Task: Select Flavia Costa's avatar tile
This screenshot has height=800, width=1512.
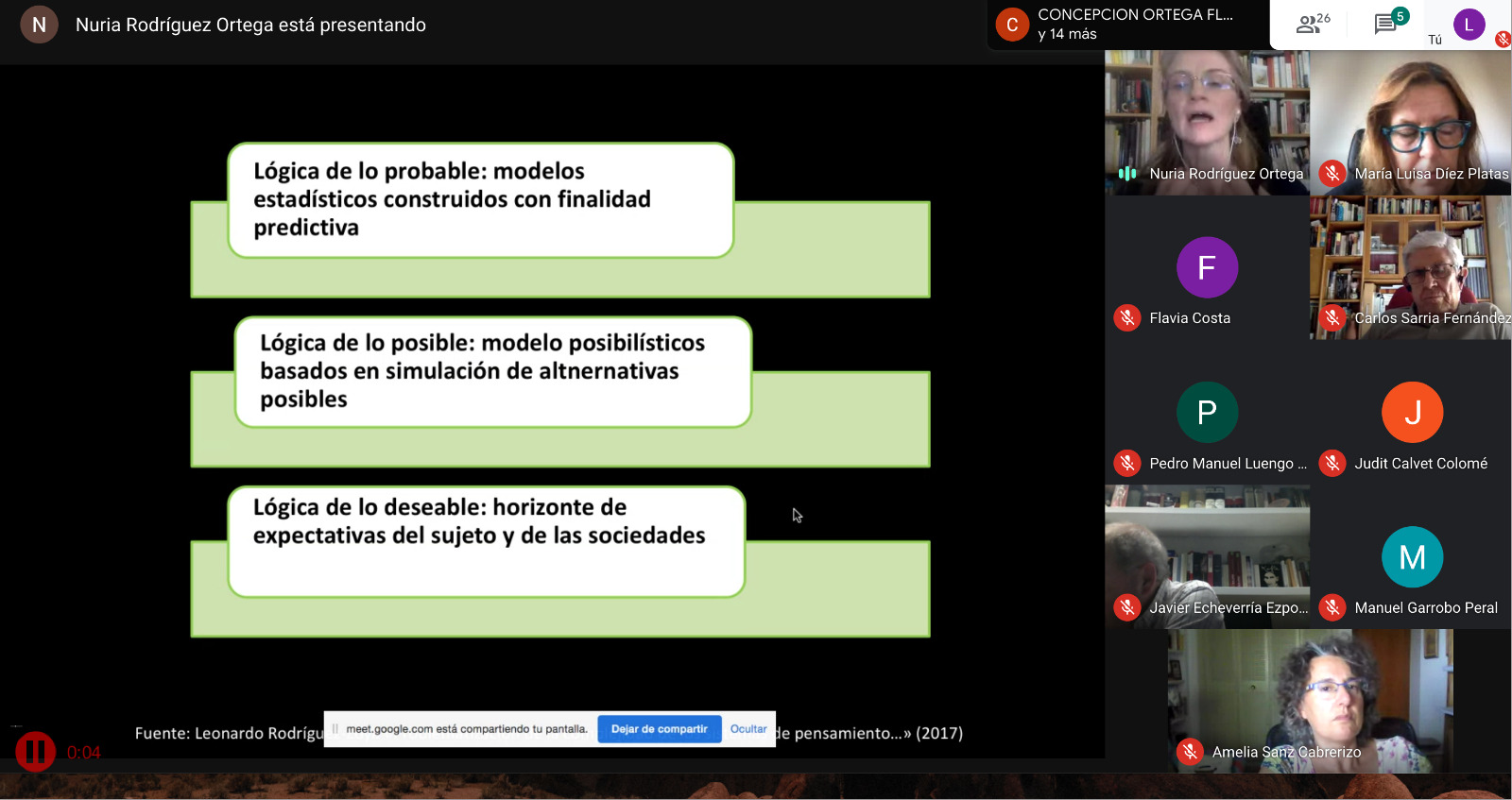Action: click(1207, 267)
